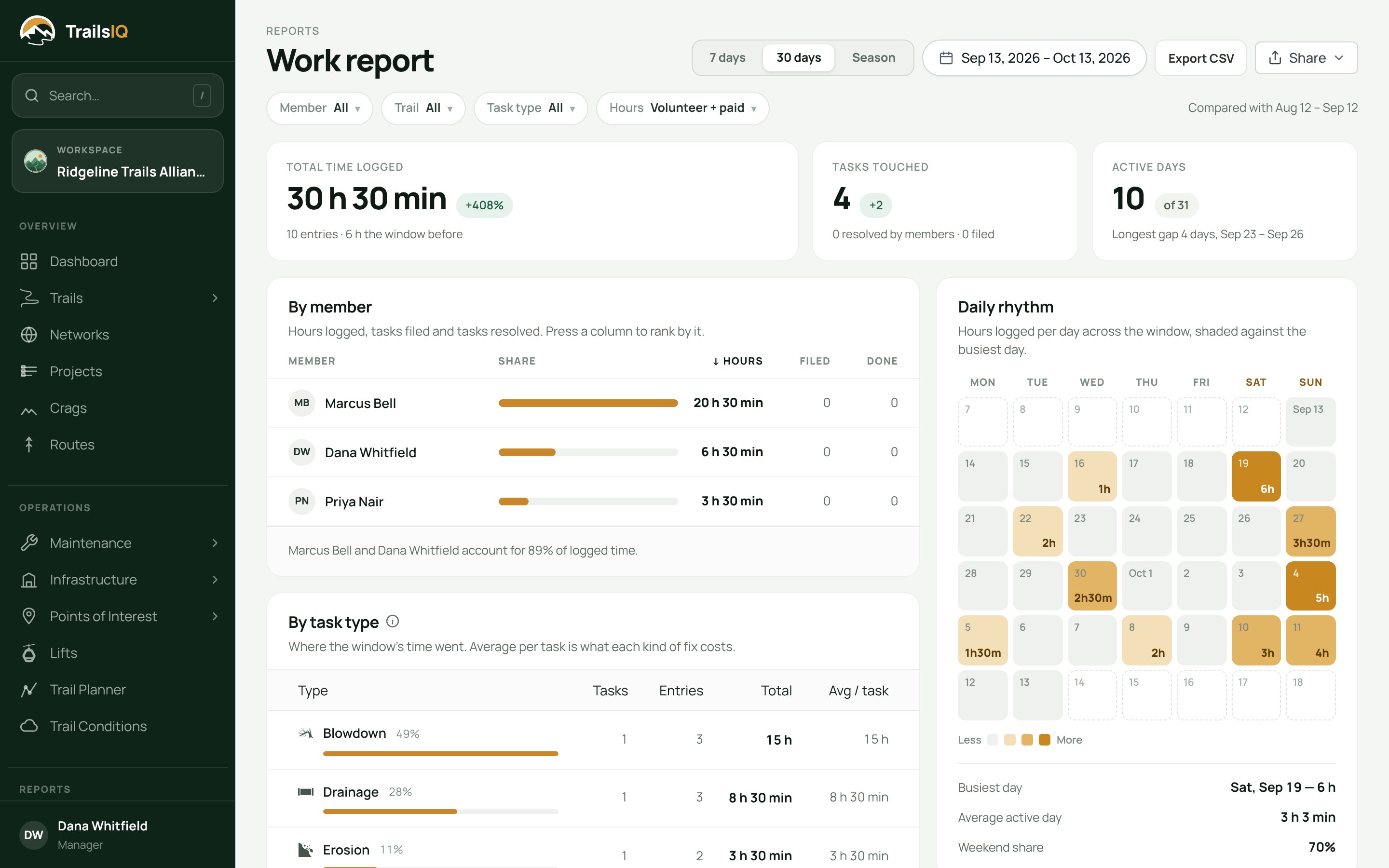Open the Dana Whitfield member row

coord(593,452)
